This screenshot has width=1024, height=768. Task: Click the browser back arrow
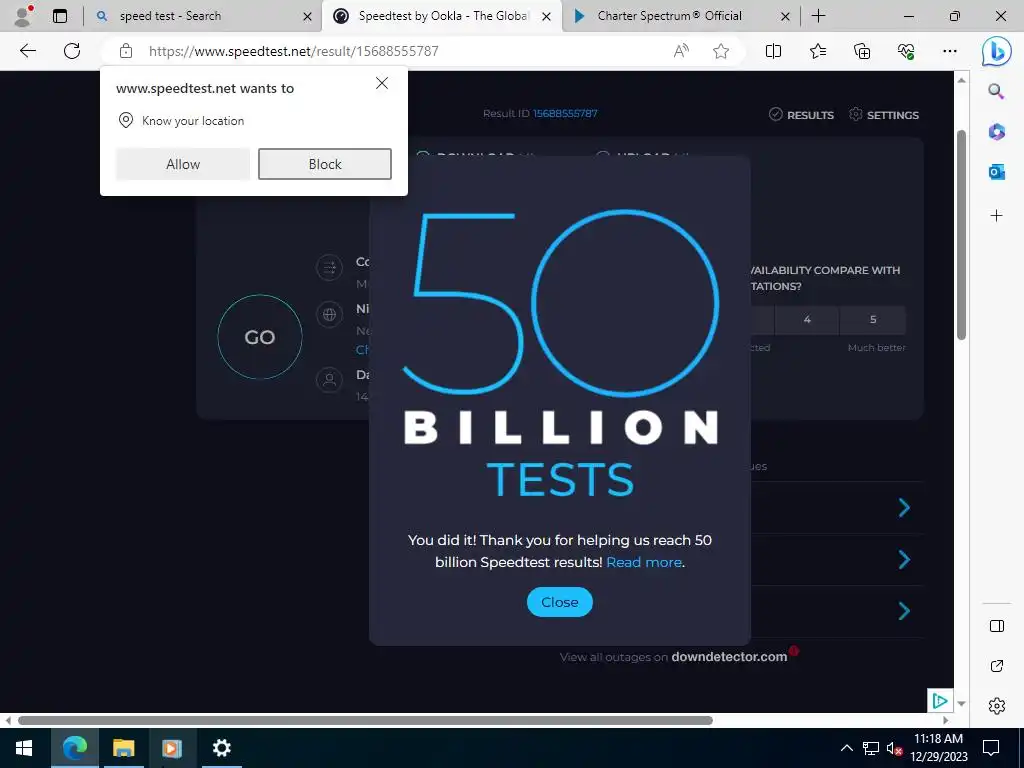(27, 51)
